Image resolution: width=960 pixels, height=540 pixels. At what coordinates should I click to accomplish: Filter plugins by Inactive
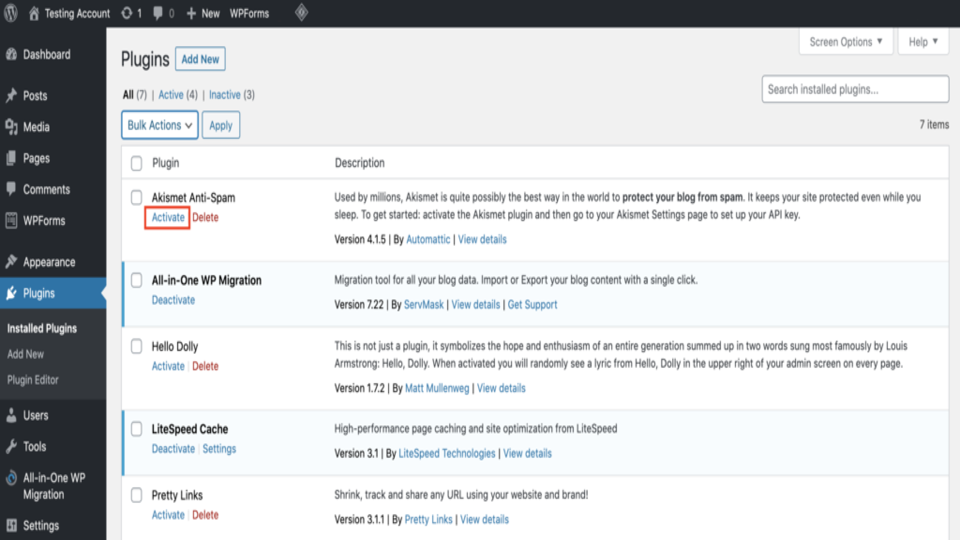pos(224,95)
